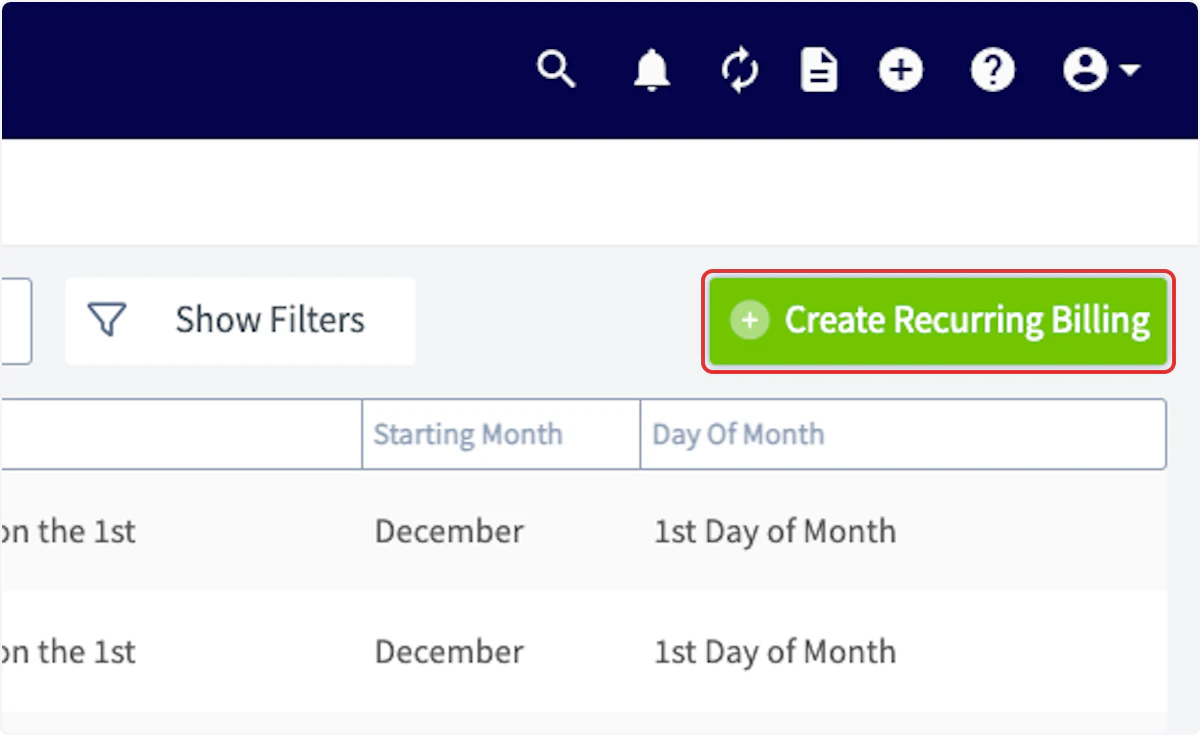Click Show Filters button
The image size is (1200, 735).
[x=240, y=321]
